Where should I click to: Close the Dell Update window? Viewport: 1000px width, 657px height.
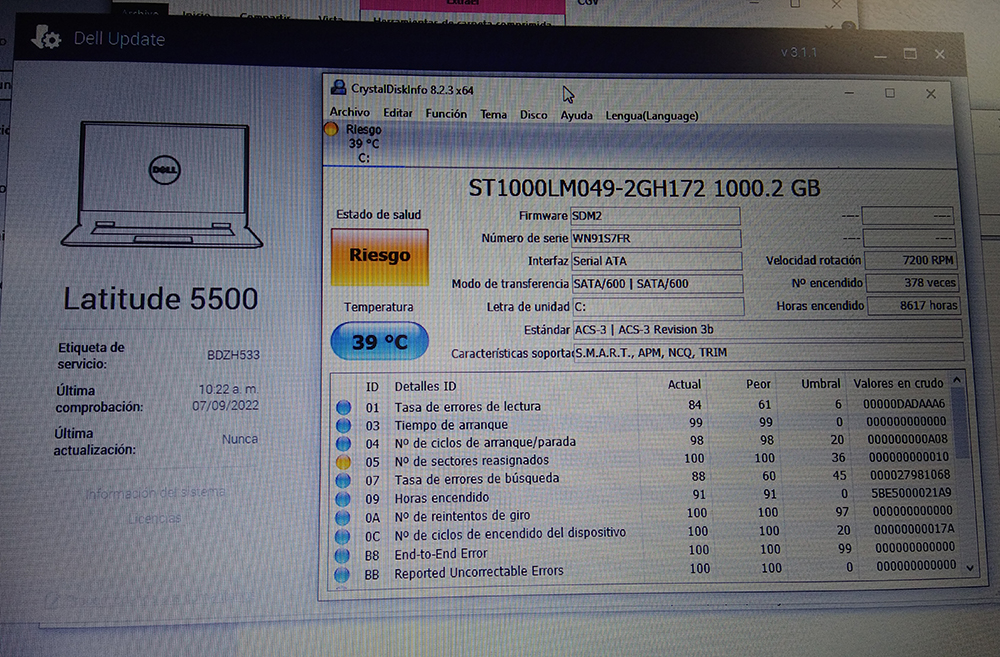(939, 54)
